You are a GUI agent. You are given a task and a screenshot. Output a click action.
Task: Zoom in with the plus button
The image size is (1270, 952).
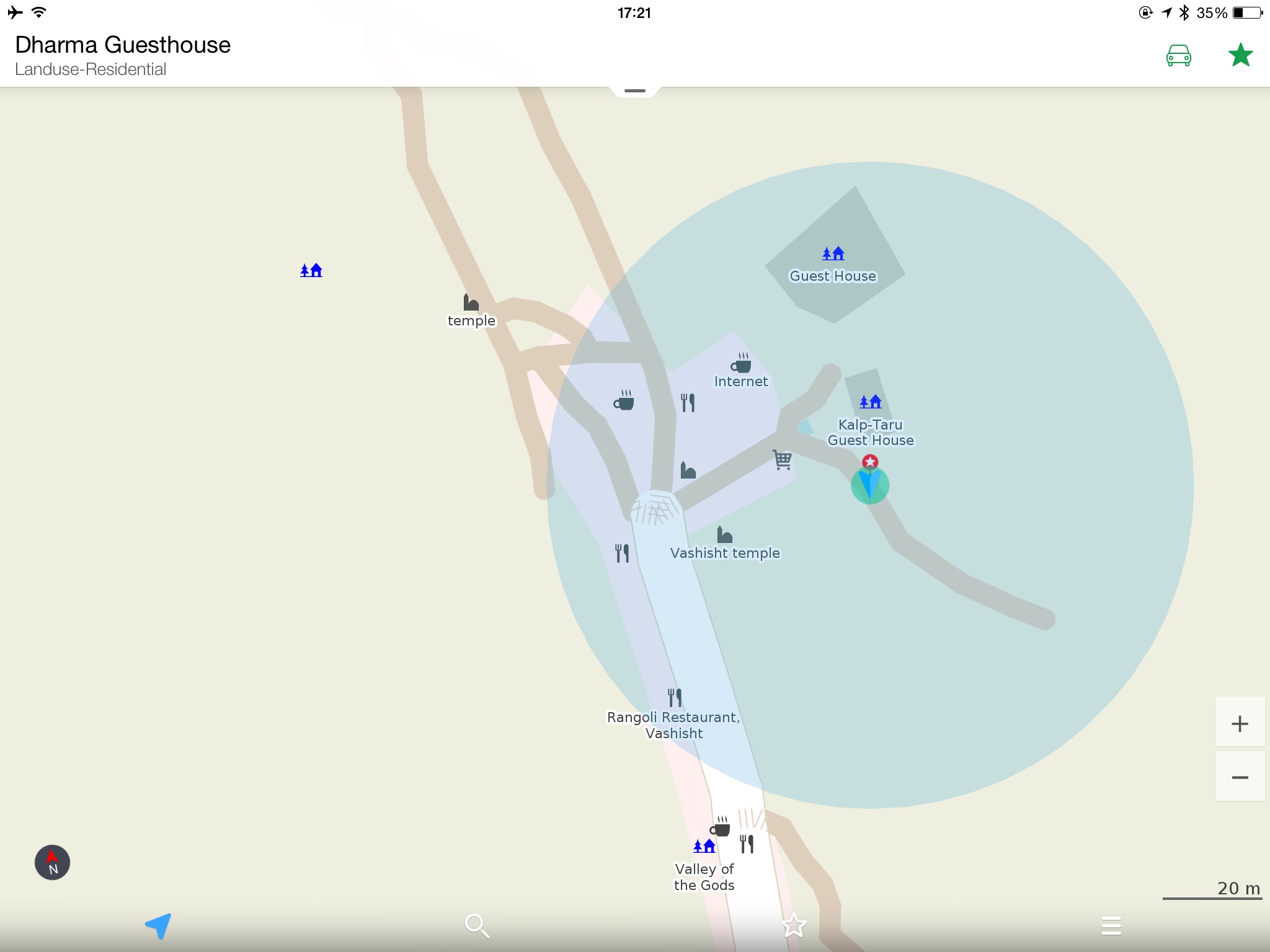tap(1239, 723)
